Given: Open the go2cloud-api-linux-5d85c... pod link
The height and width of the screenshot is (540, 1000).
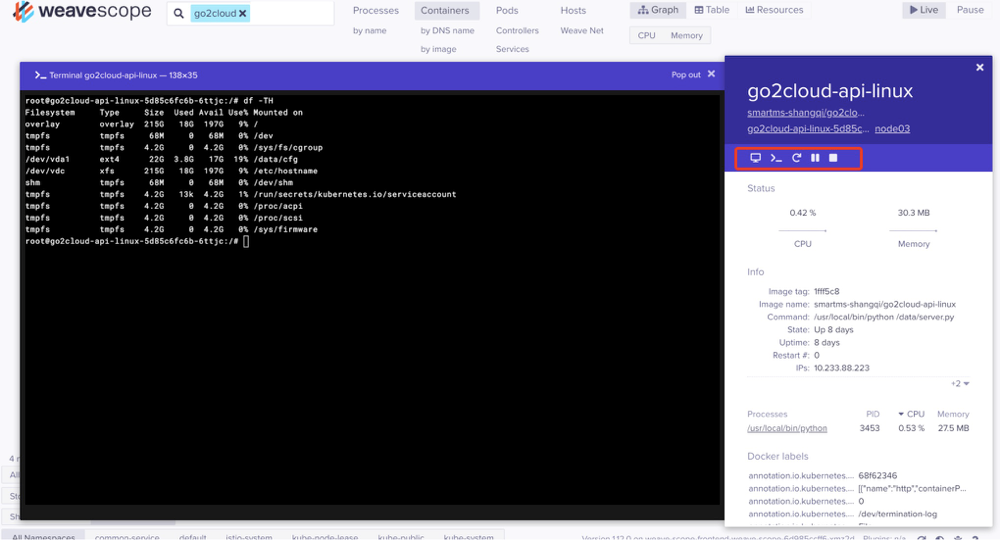Looking at the screenshot, I should [808, 129].
